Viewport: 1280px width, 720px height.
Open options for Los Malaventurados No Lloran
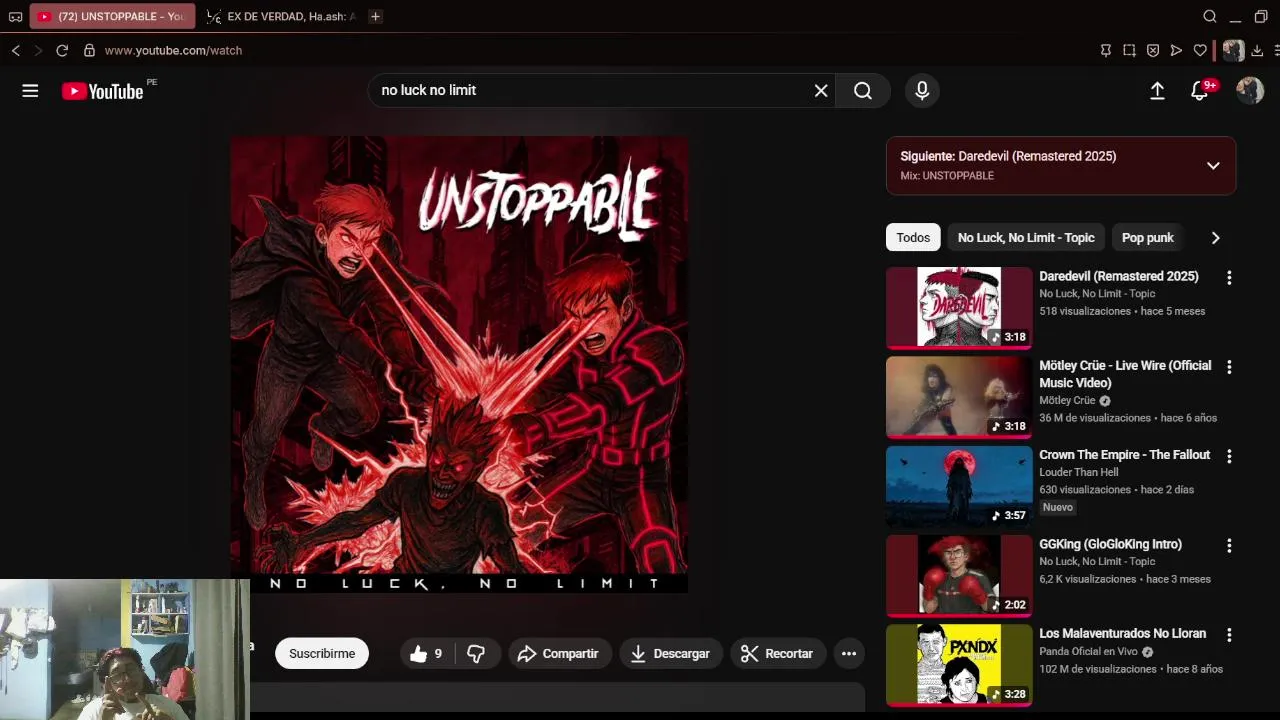pyautogui.click(x=1229, y=635)
